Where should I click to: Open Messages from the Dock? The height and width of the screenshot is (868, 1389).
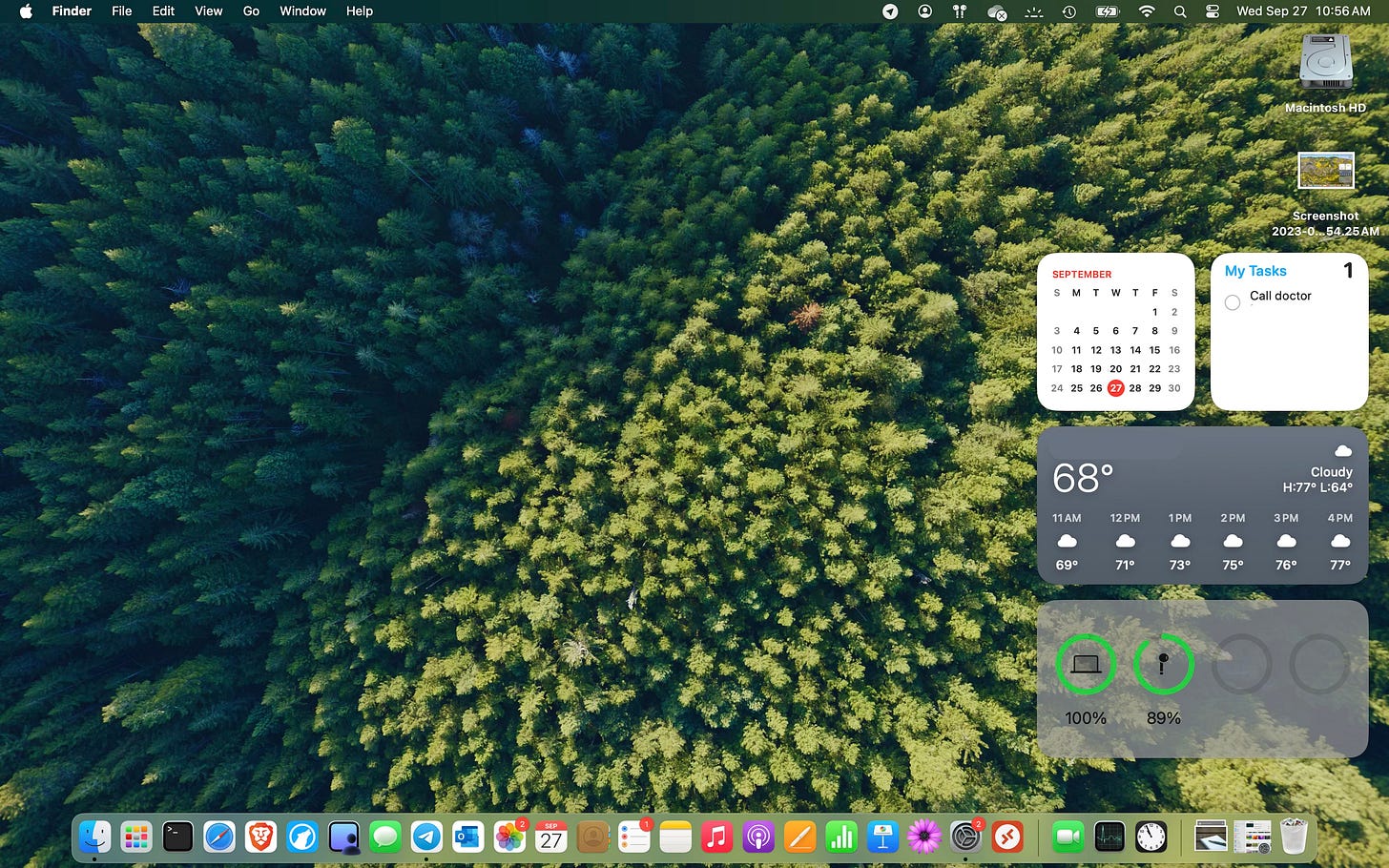click(x=385, y=837)
